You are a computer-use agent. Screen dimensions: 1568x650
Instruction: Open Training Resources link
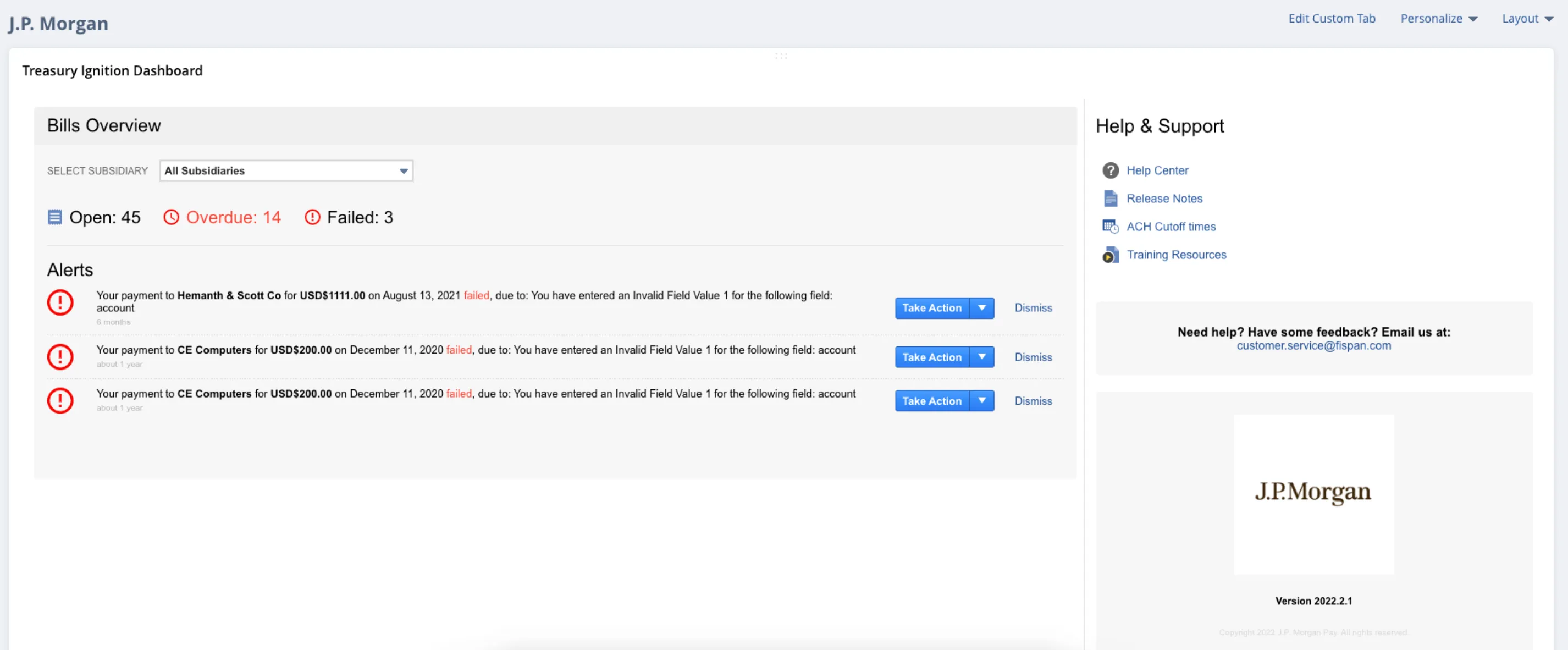(x=1176, y=255)
